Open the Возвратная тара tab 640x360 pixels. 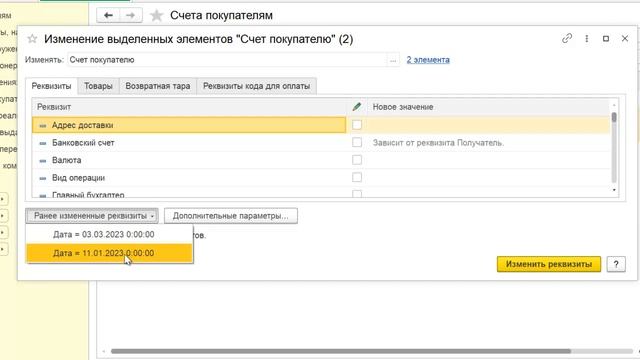158,86
